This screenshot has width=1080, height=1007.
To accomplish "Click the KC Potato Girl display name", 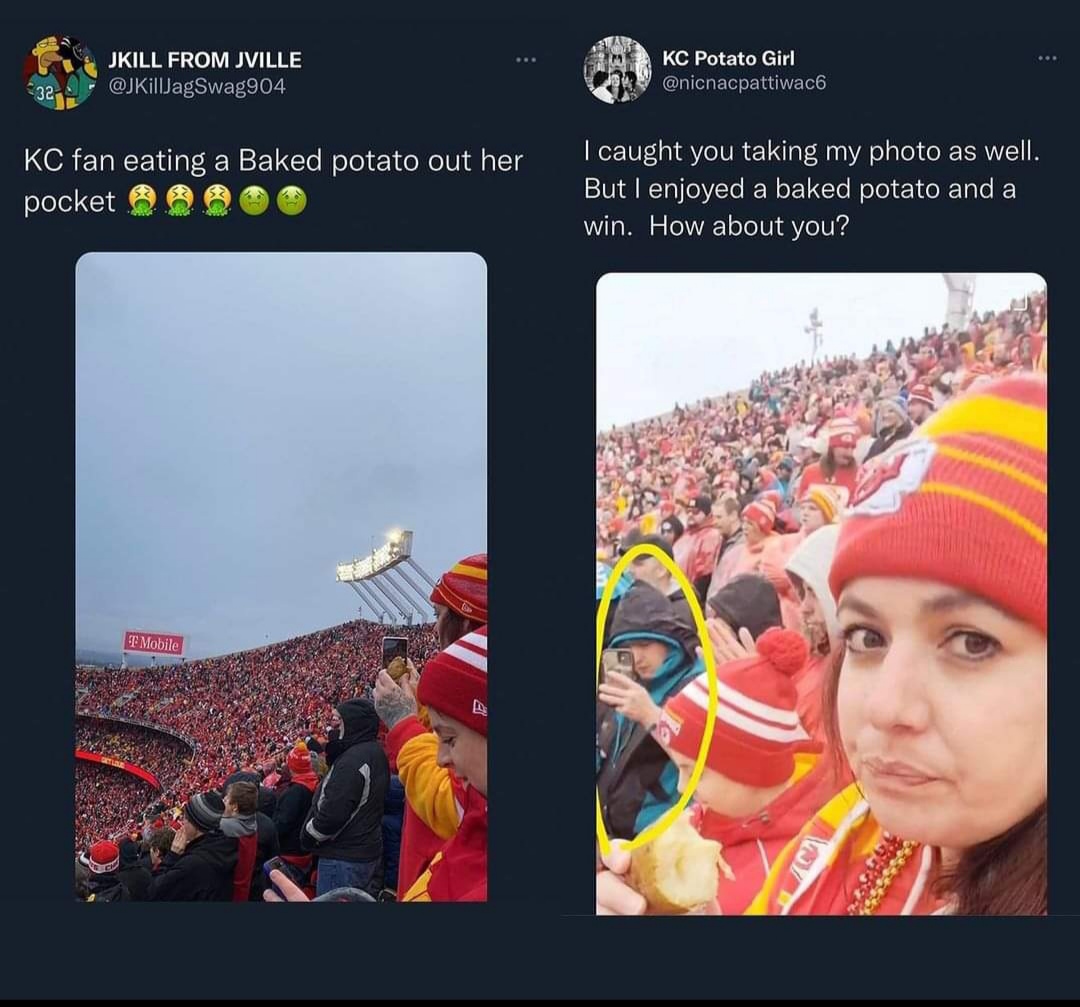I will coord(728,58).
